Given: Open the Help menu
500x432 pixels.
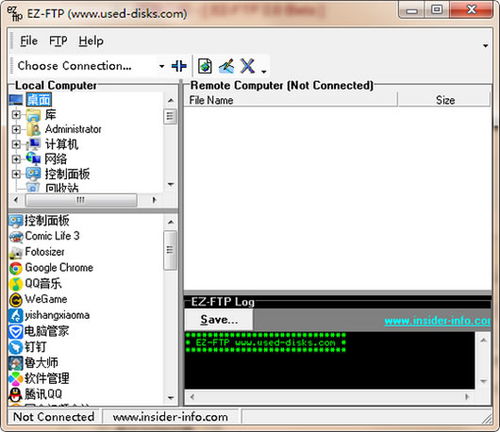Looking at the screenshot, I should [x=91, y=41].
